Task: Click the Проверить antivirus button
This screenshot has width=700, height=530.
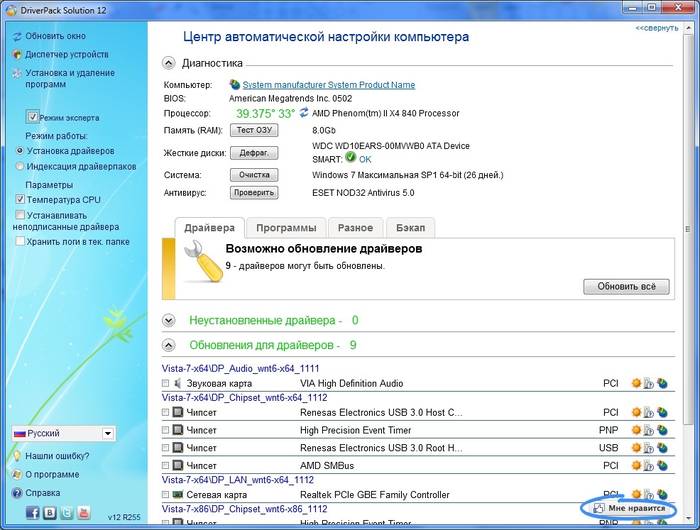Action: point(254,192)
